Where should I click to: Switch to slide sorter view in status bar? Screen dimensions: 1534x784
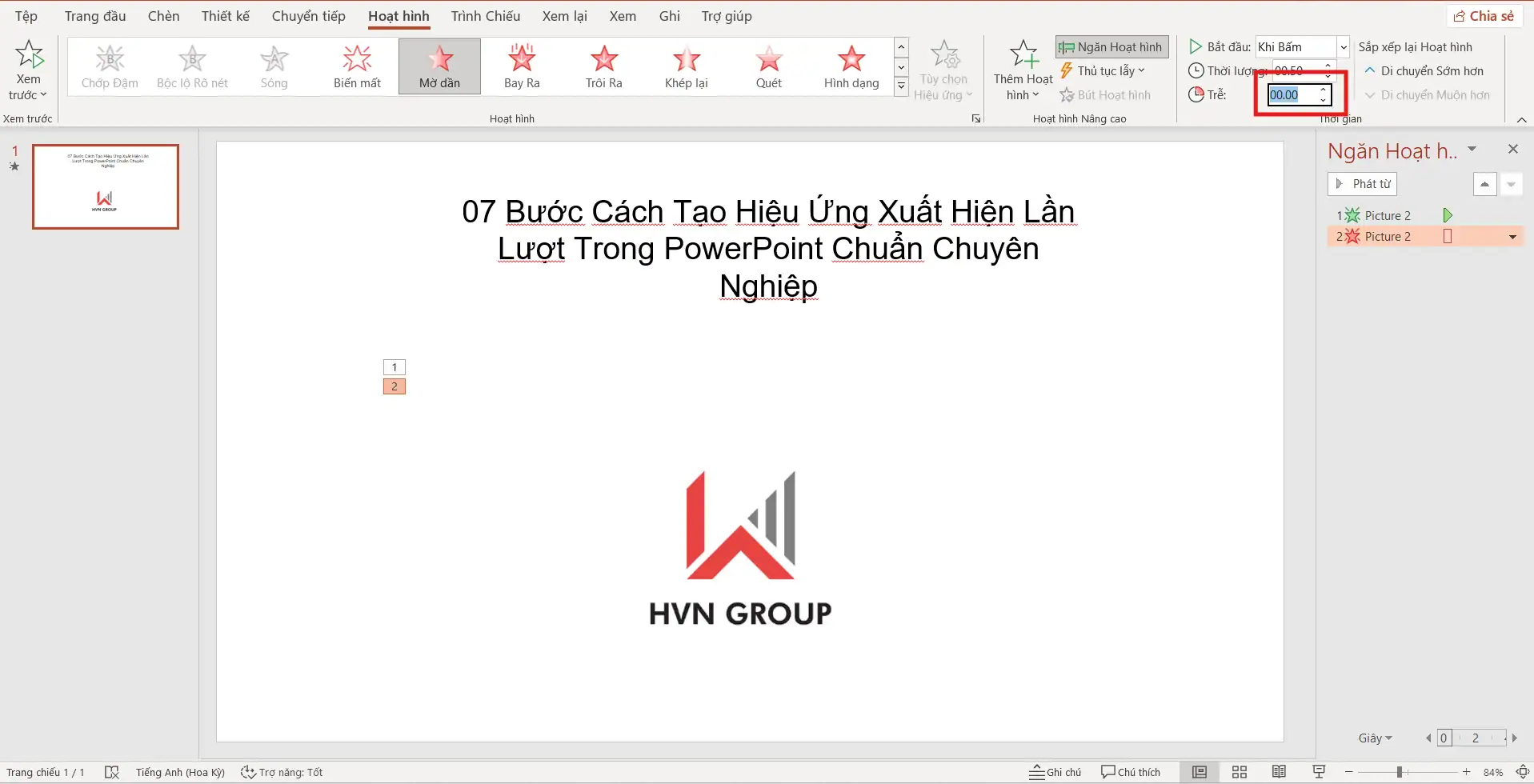pos(1239,772)
